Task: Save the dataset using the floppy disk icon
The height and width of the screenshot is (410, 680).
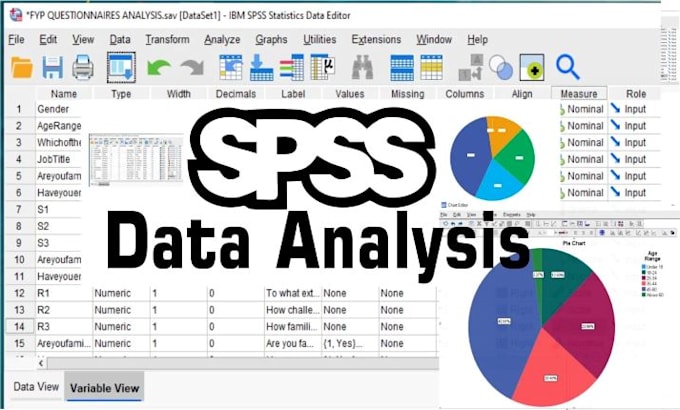Action: point(52,68)
